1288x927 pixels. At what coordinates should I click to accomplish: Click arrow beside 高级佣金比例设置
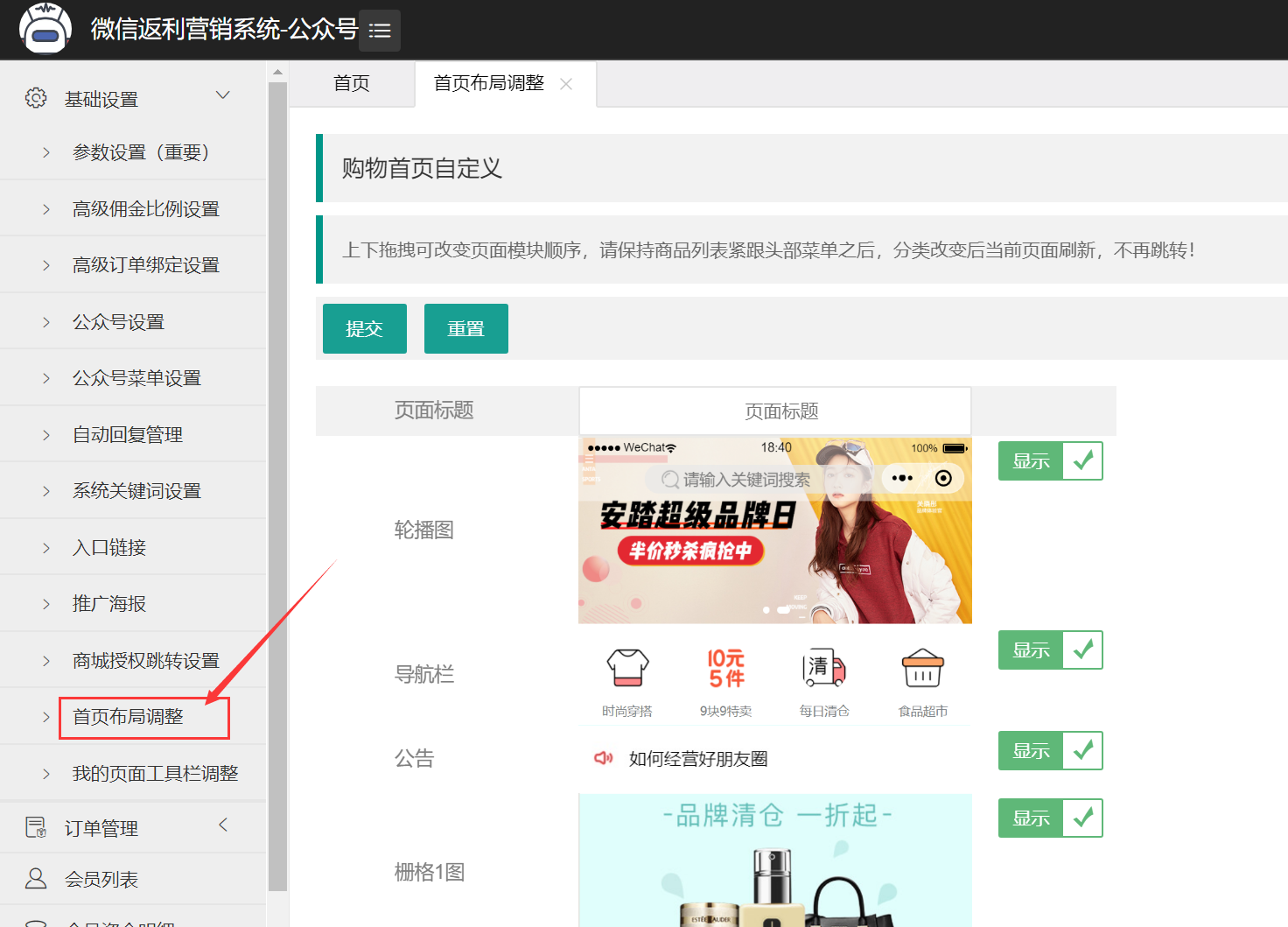point(46,209)
